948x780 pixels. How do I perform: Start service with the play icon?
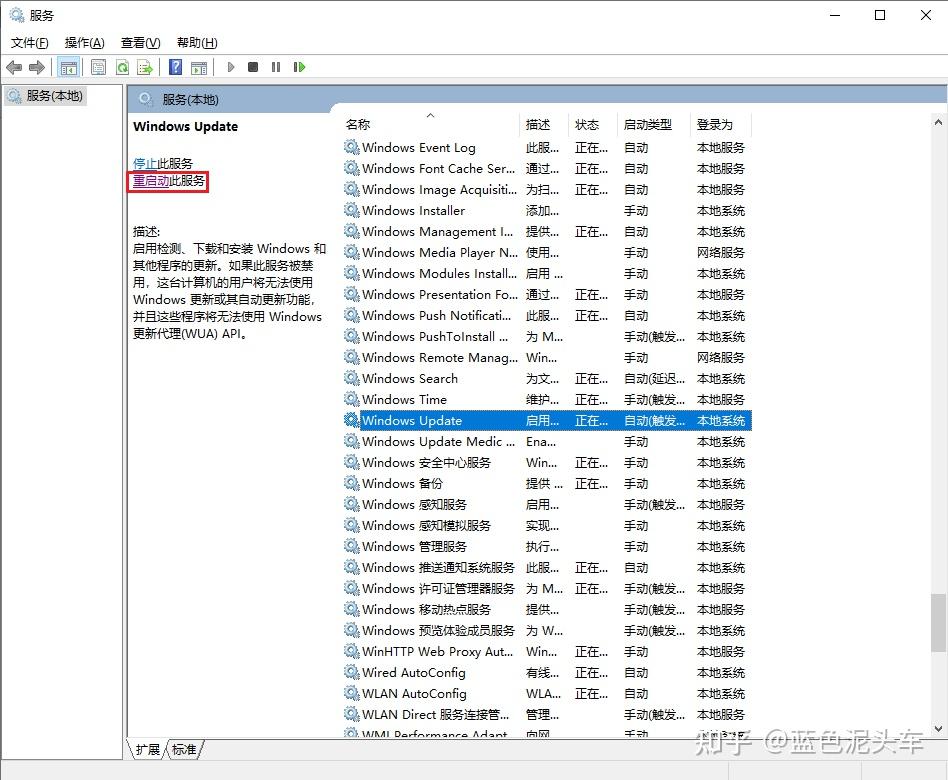coord(230,67)
